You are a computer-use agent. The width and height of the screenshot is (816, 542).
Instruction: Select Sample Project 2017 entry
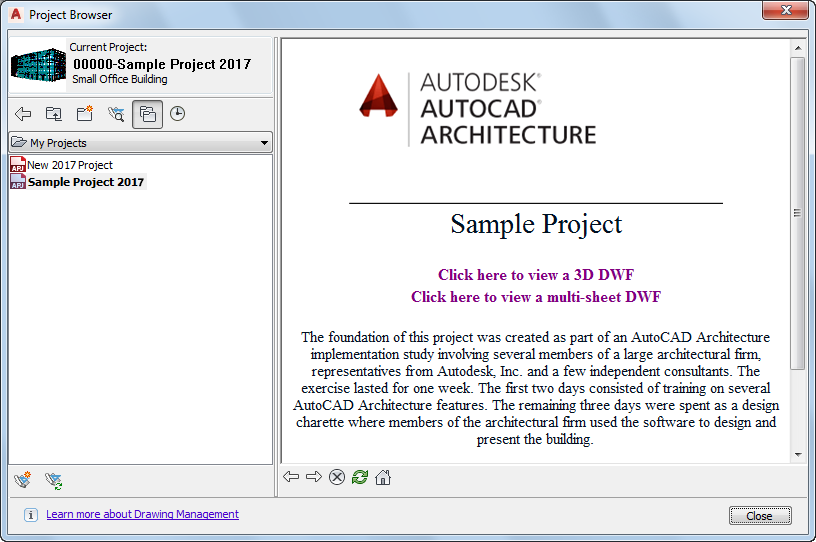click(x=78, y=182)
